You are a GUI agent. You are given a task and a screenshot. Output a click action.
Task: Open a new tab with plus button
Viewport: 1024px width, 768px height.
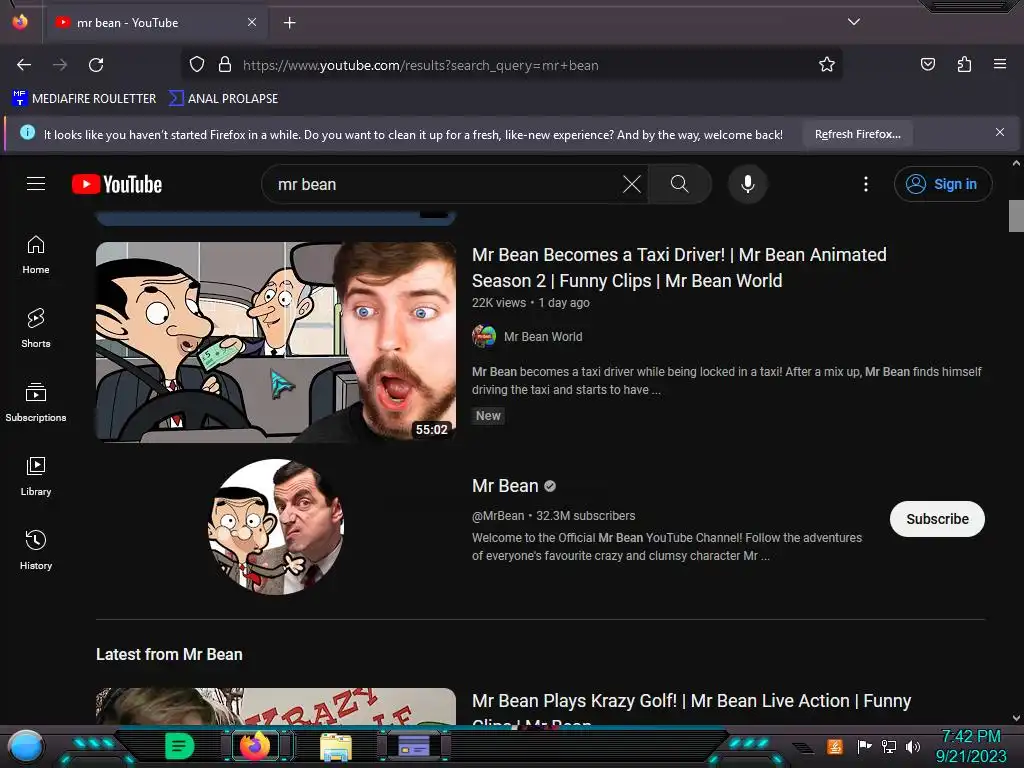[289, 23]
